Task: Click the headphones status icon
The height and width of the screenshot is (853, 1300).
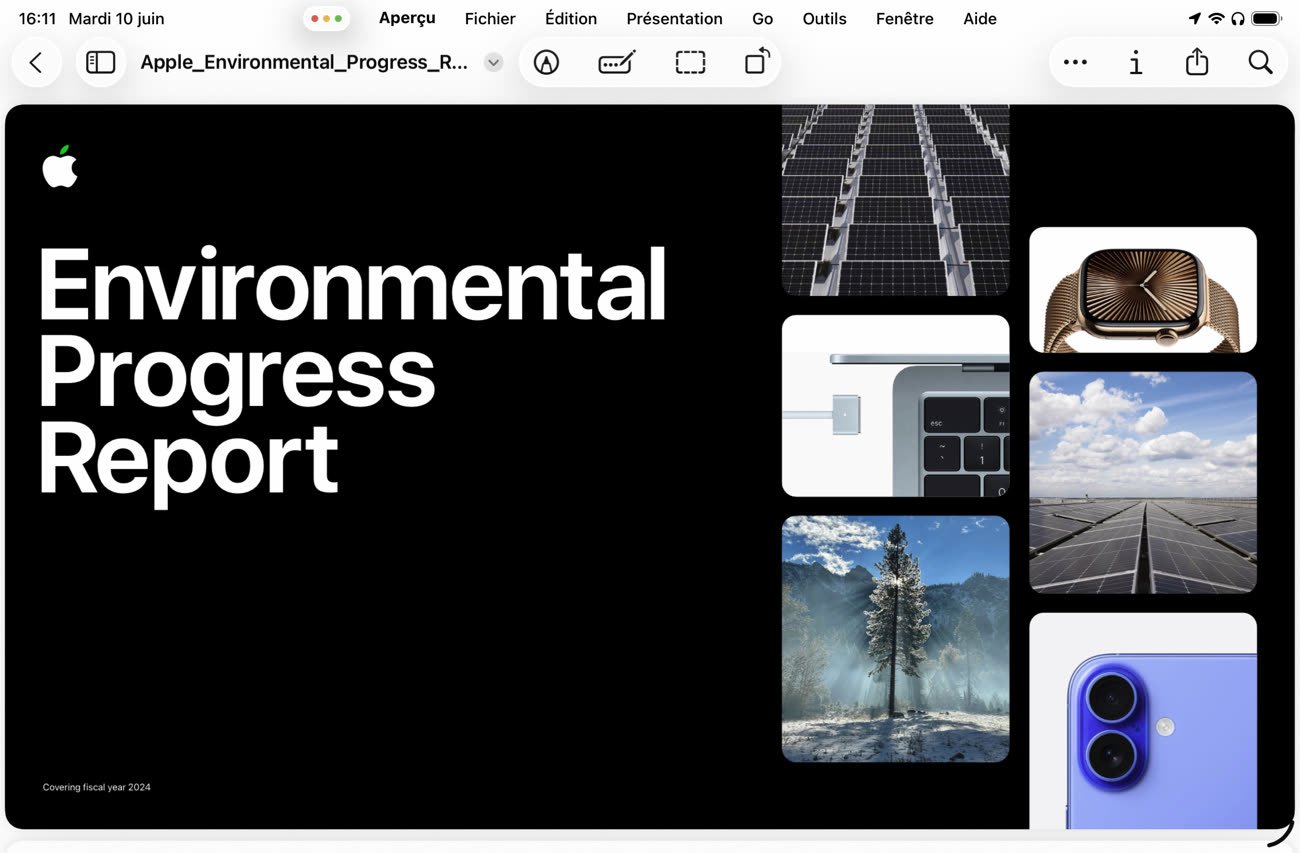Action: pos(1237,19)
